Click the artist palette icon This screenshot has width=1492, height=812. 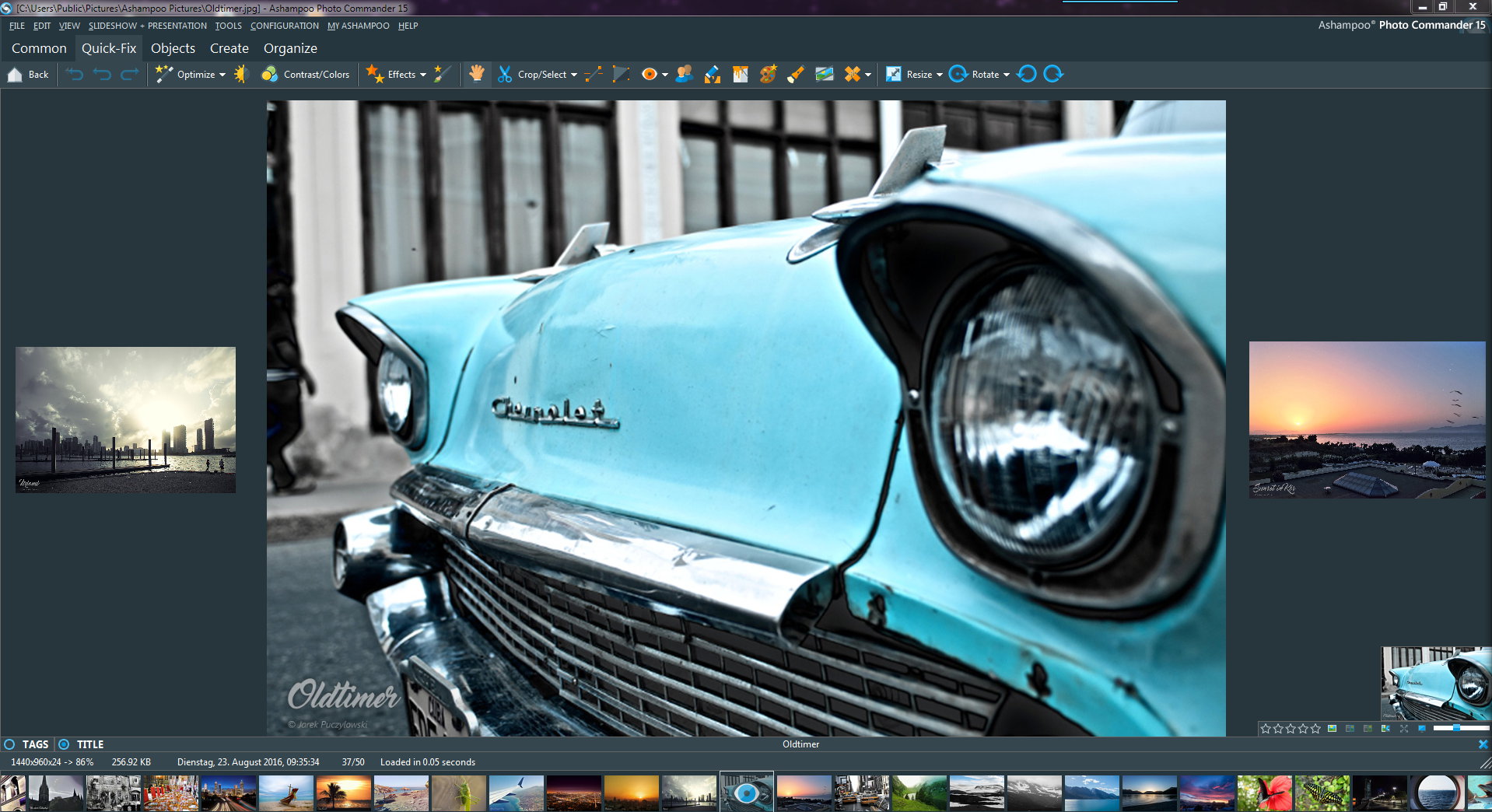coord(768,74)
